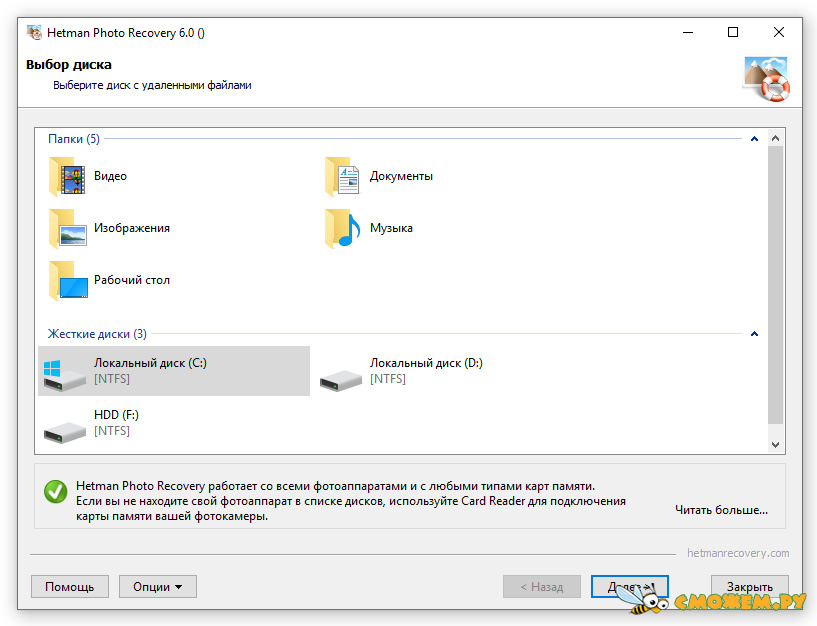Click the lifebuoy photo logo in header
The width and height of the screenshot is (817, 626).
[766, 79]
